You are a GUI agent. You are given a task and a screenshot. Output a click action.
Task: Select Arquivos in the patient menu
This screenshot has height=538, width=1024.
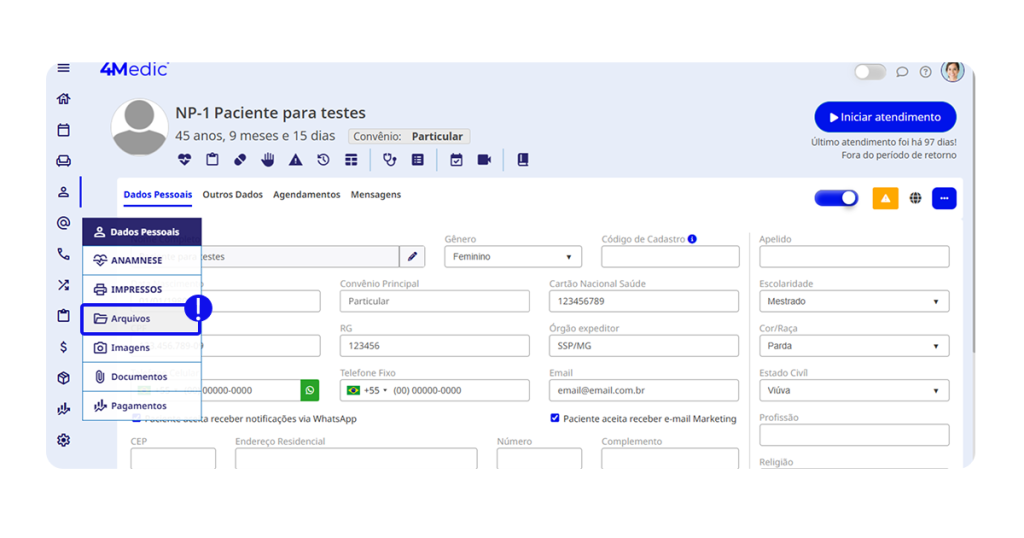(141, 319)
